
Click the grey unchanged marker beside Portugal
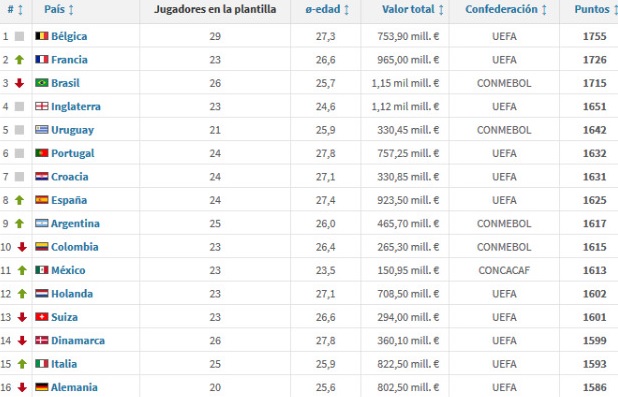coord(19,153)
